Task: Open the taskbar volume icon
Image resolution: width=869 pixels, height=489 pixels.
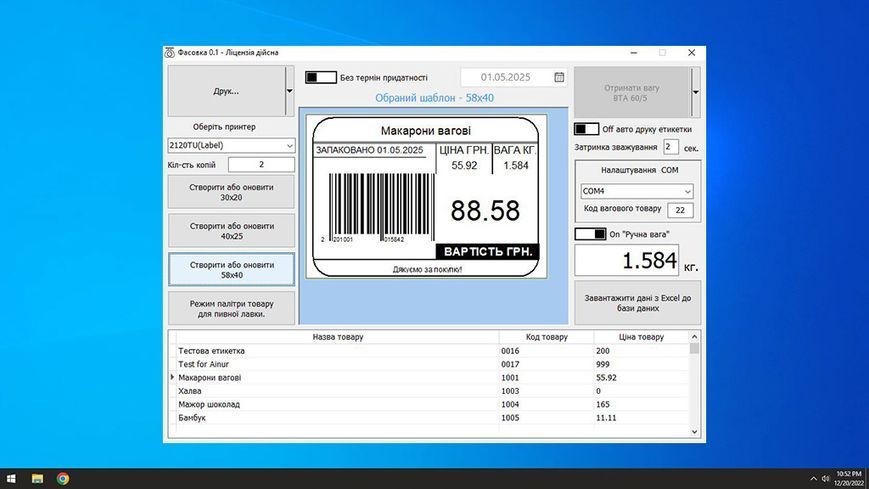Action: tap(825, 478)
